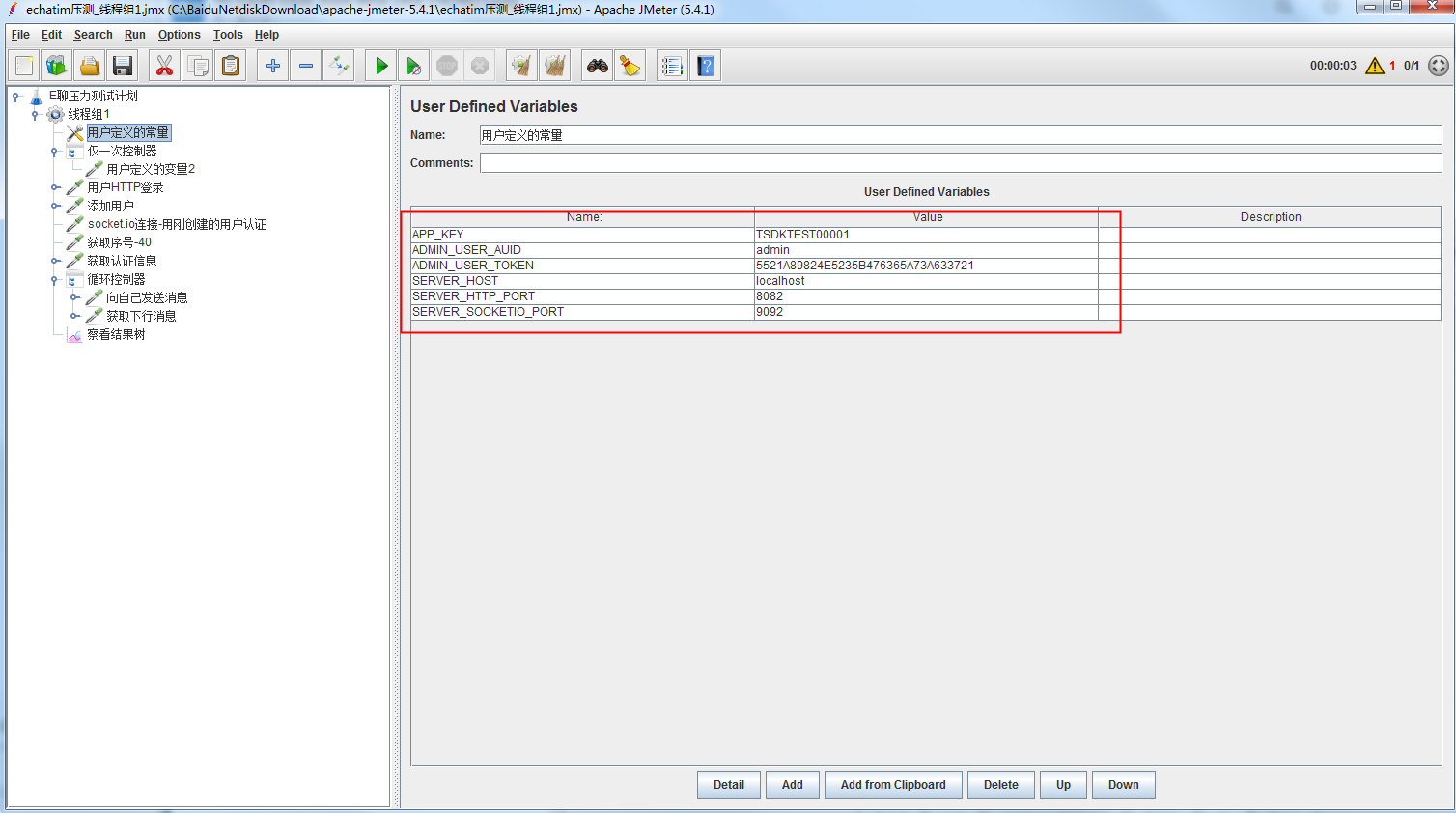Collapse the 循环控制器 tree node

[x=55, y=280]
